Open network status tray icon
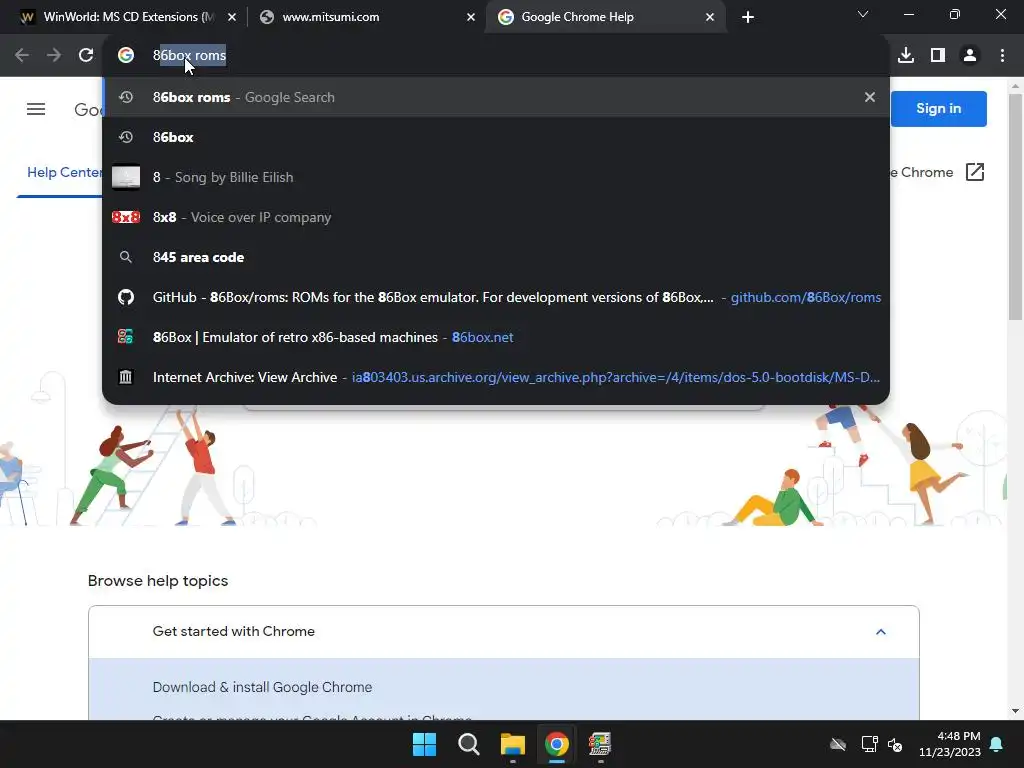The width and height of the screenshot is (1024, 768). 869,744
